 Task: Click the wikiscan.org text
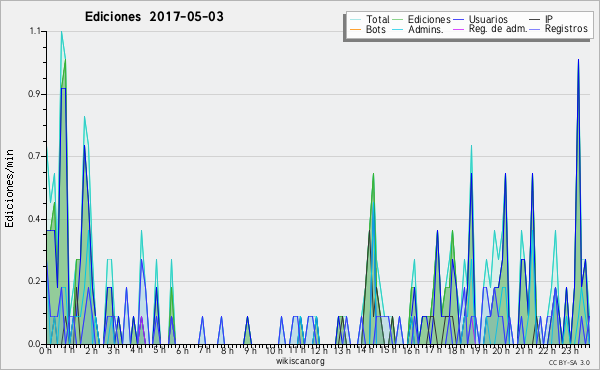pos(300,361)
